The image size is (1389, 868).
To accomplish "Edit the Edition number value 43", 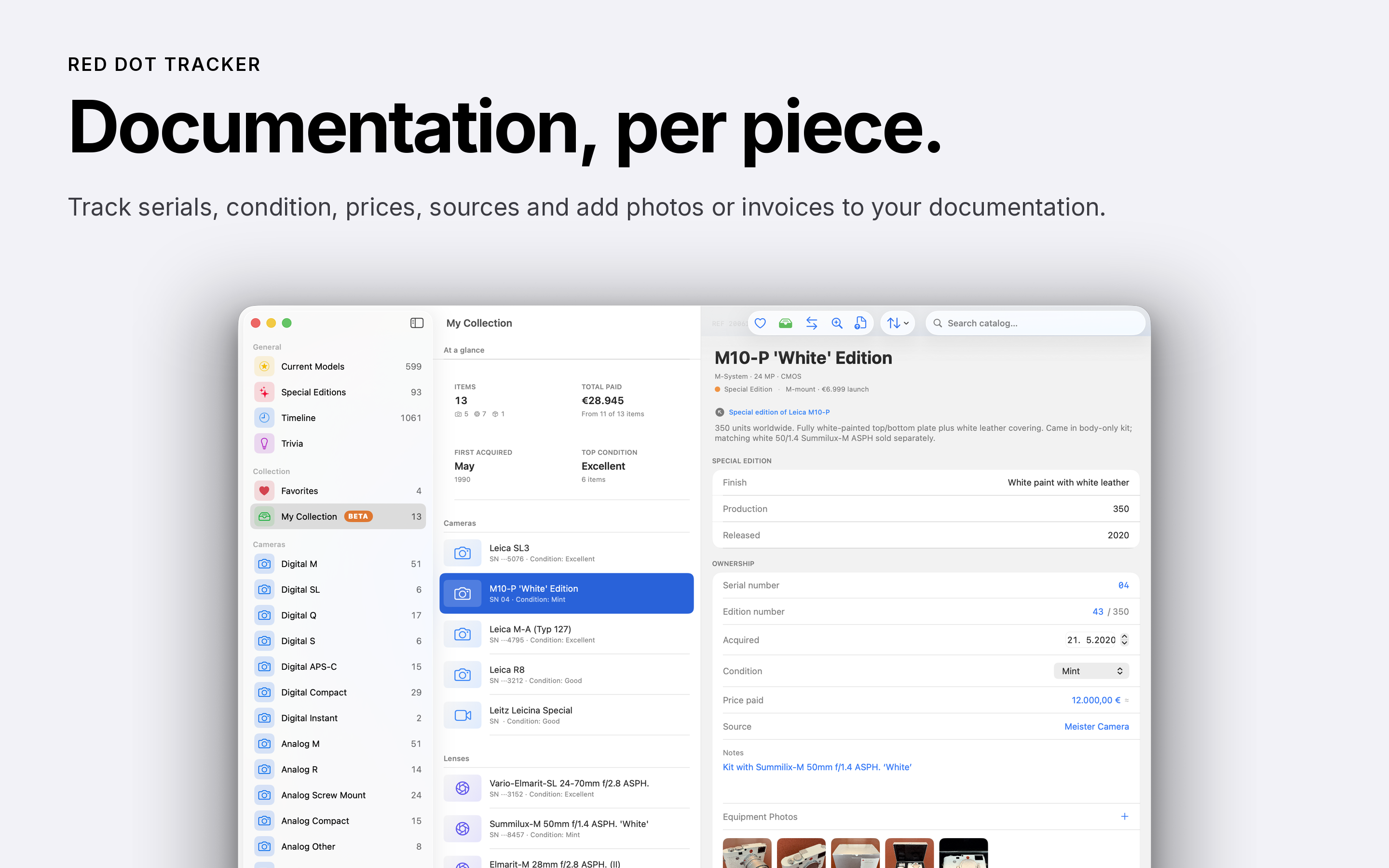I will coord(1097,611).
